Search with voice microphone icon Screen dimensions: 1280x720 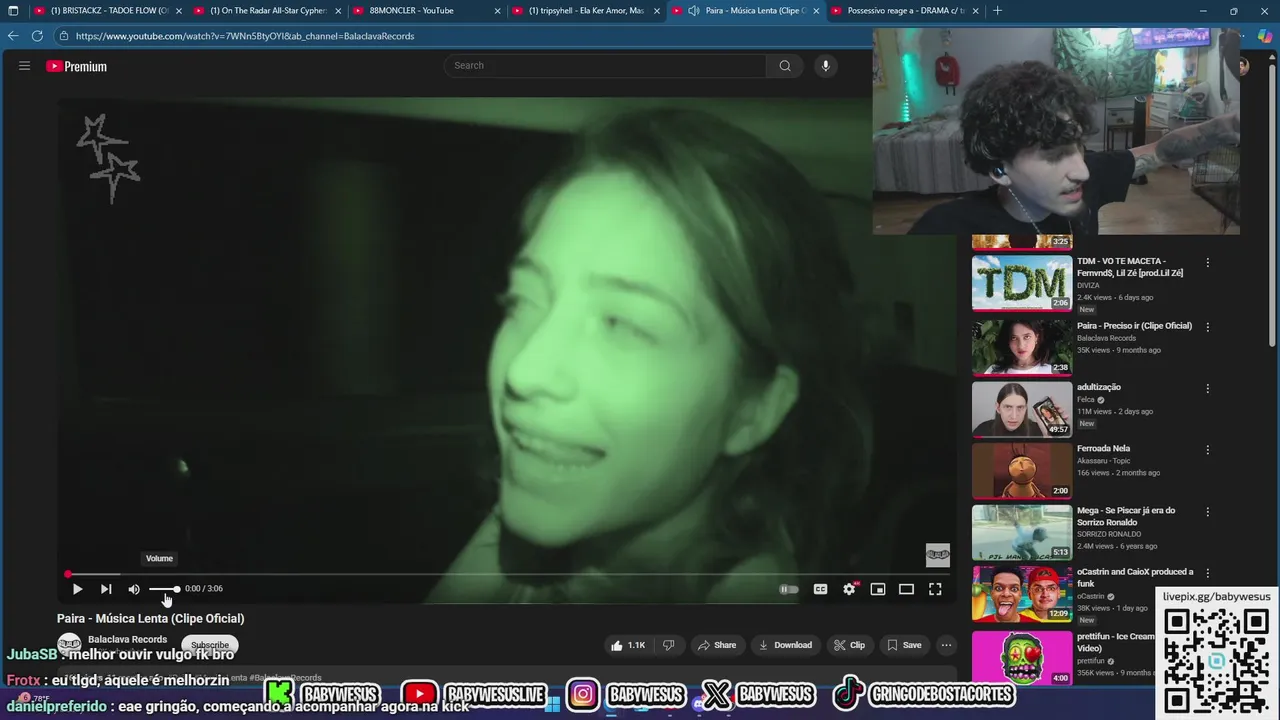[825, 66]
